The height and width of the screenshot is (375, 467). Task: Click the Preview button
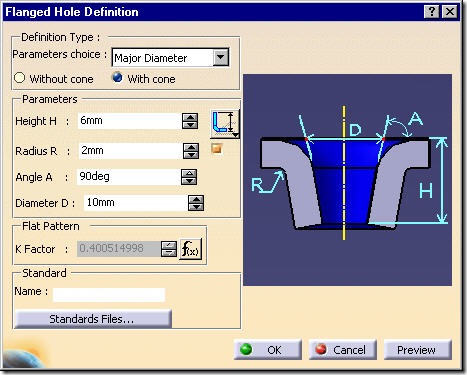(418, 350)
